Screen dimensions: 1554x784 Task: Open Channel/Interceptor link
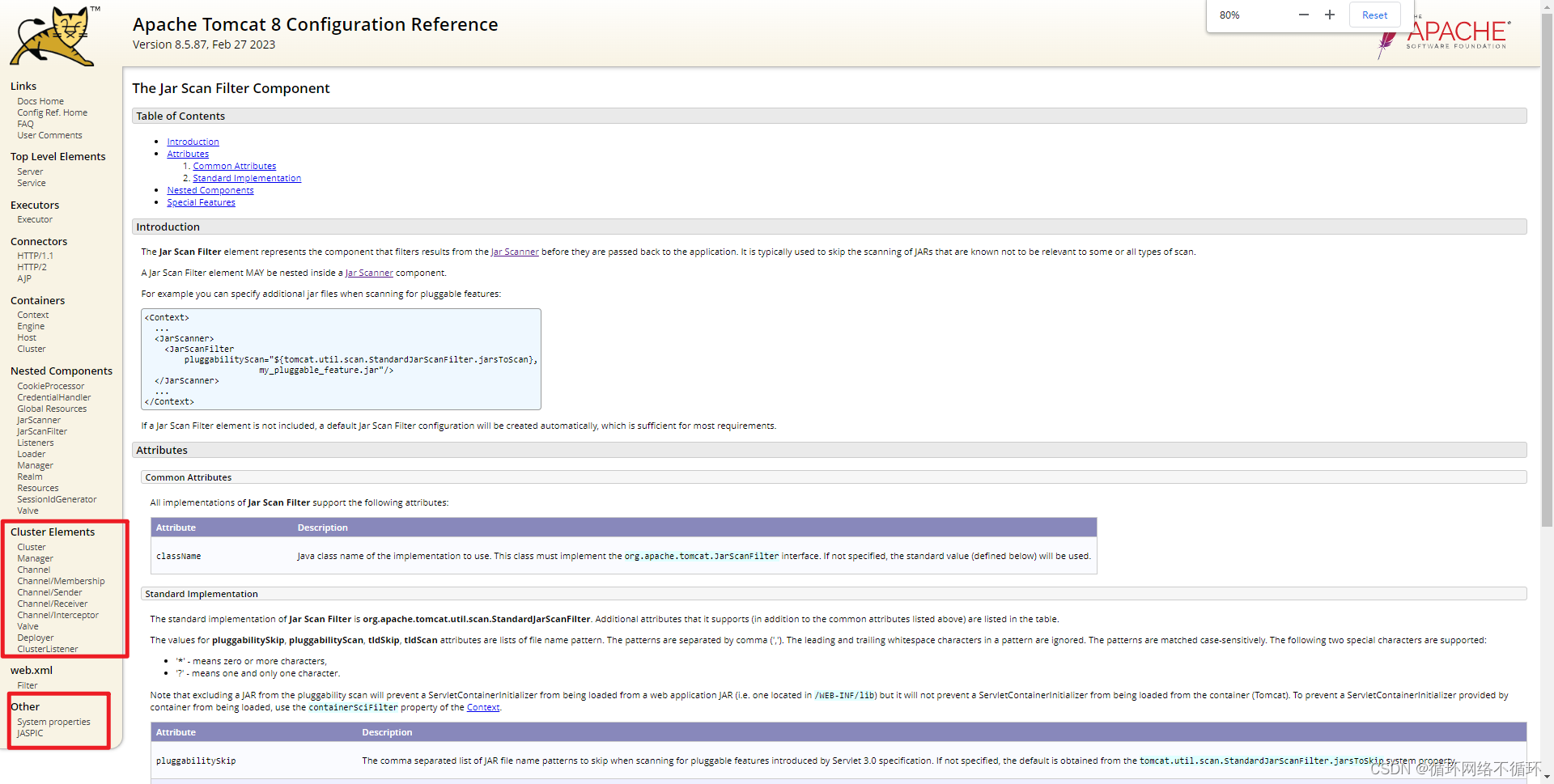pyautogui.click(x=57, y=615)
